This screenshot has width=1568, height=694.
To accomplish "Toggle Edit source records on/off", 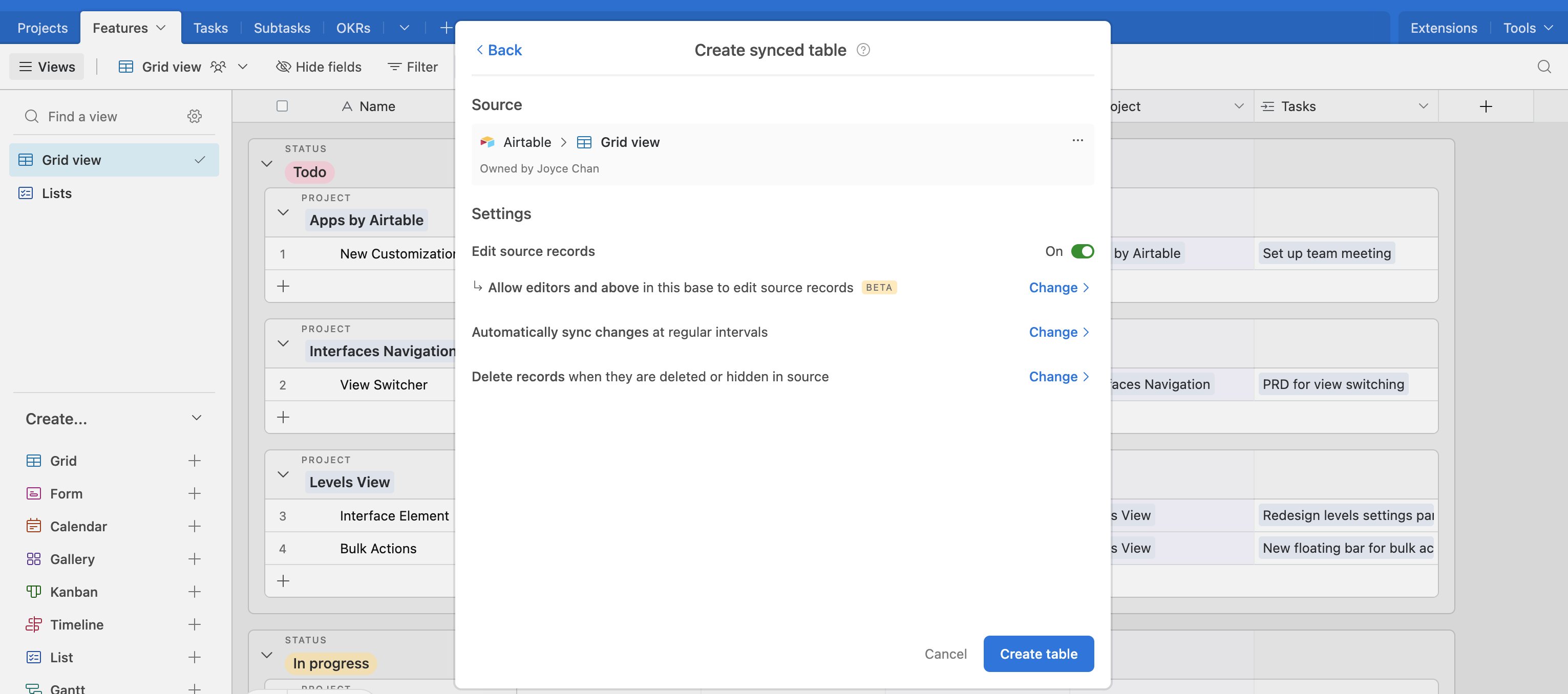I will pos(1082,251).
